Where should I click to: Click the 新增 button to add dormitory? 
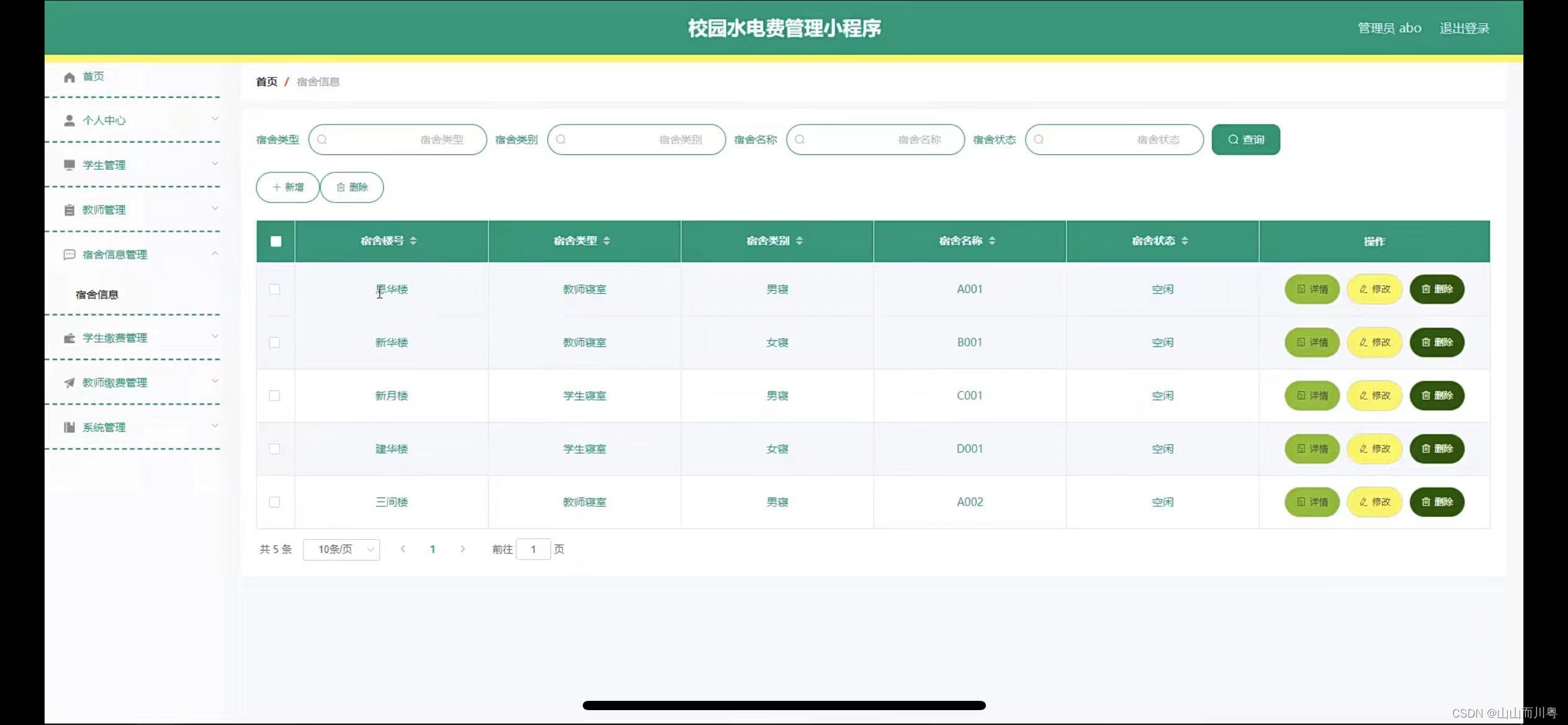[x=288, y=187]
